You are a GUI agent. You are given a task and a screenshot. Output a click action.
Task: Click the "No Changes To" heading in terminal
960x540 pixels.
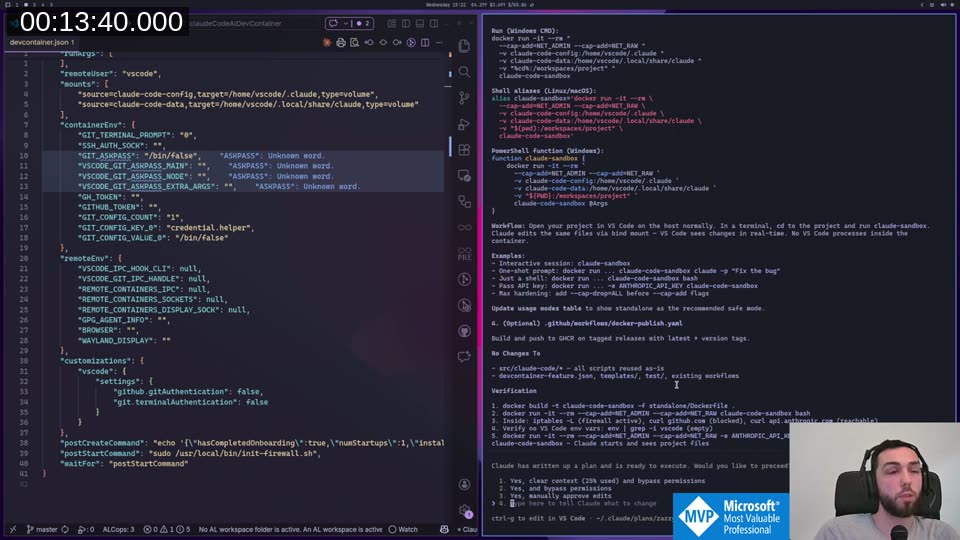click(x=515, y=353)
